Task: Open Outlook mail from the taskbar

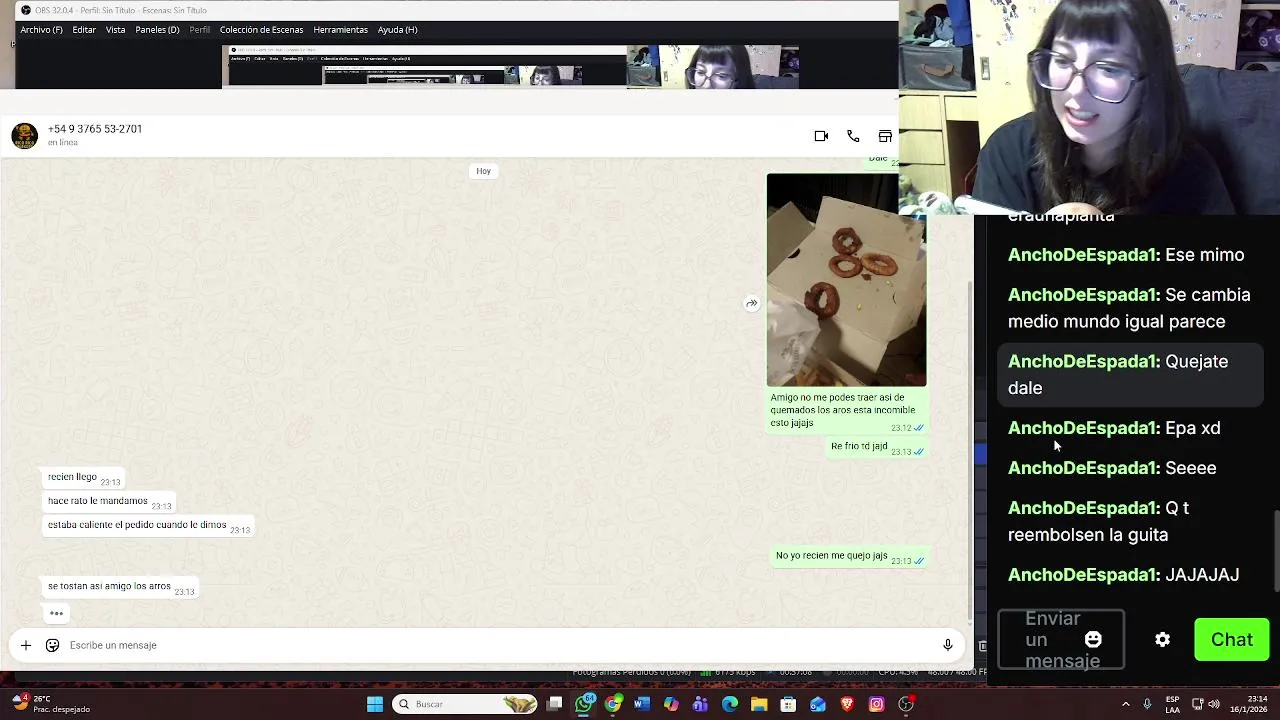Action: point(818,704)
